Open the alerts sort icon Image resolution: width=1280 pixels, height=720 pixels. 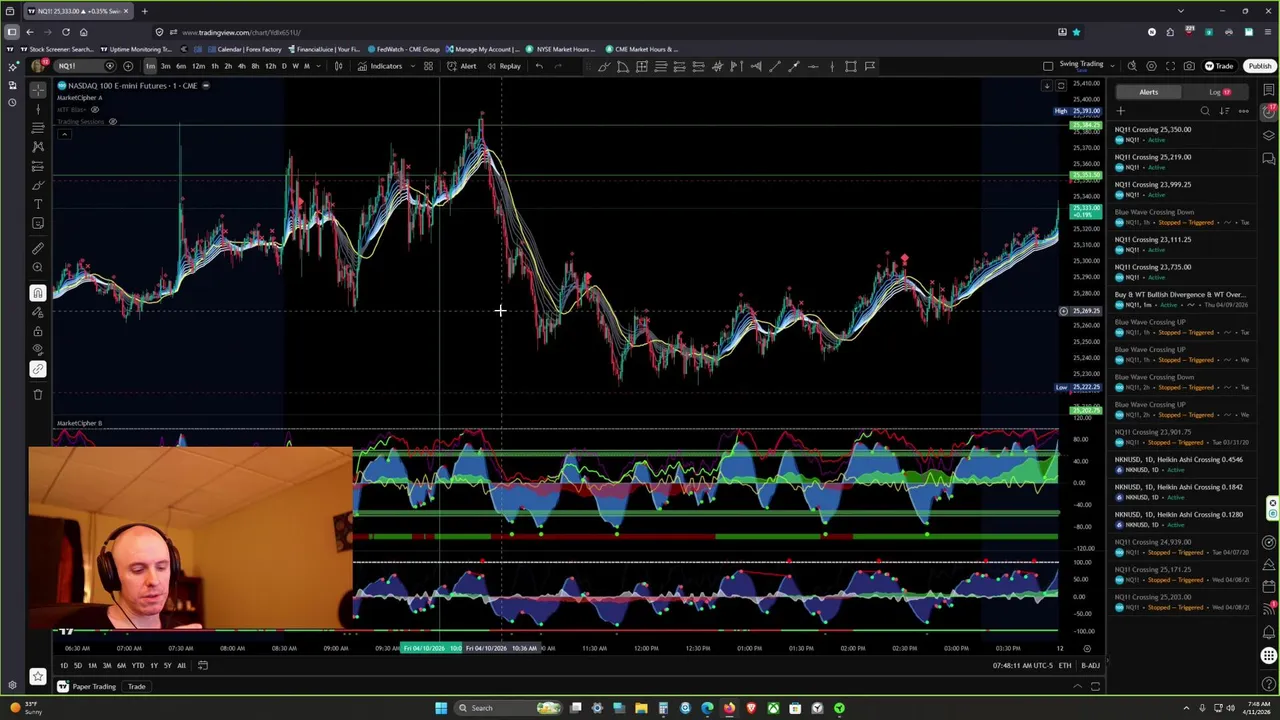click(1224, 111)
